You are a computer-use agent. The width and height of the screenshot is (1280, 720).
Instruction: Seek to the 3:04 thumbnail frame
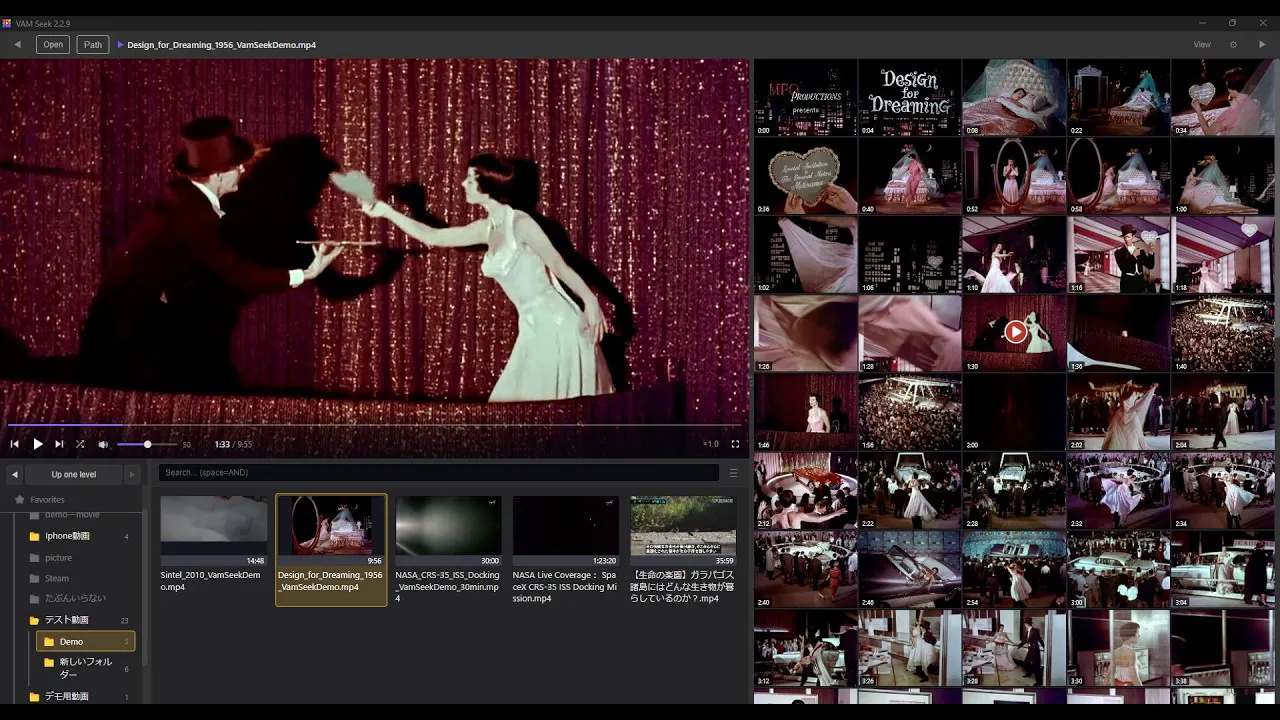[1222, 569]
